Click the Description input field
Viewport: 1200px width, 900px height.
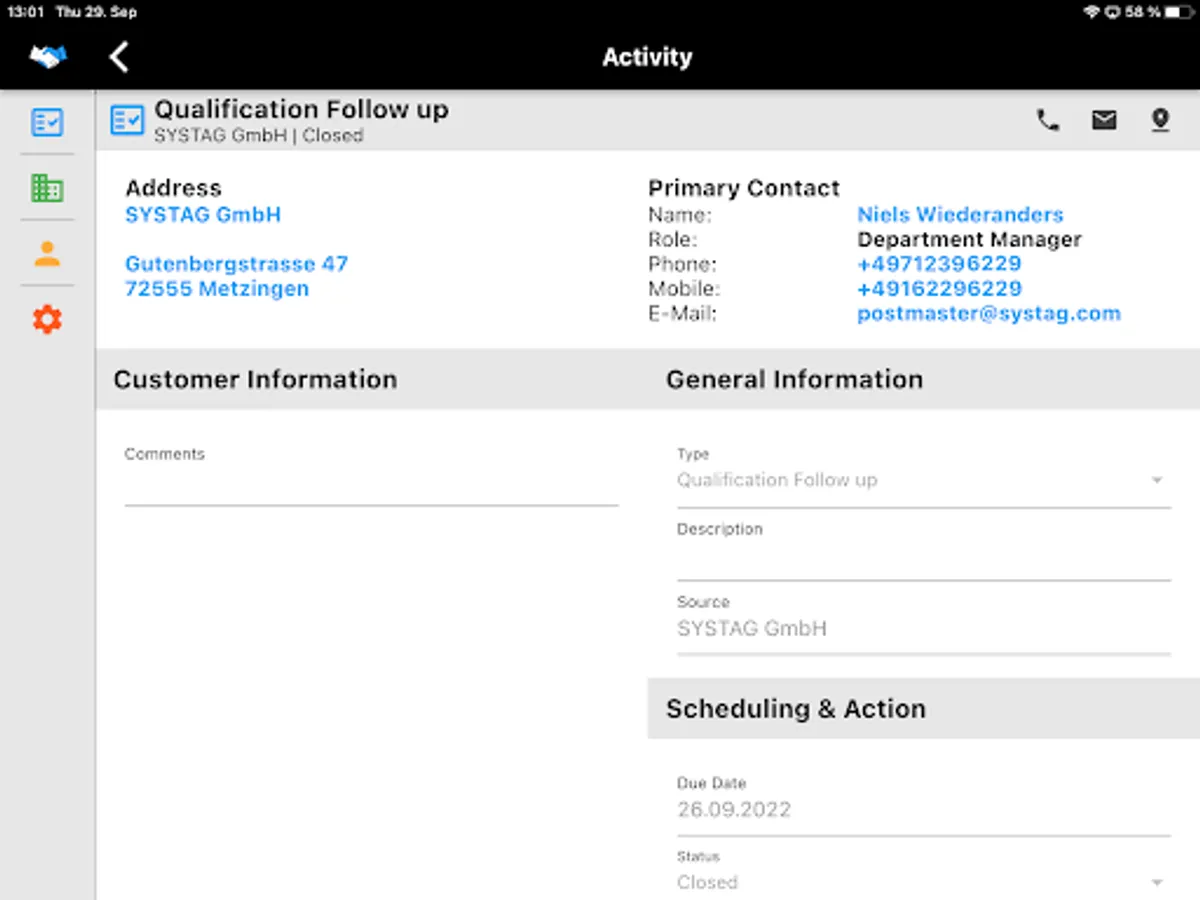923,560
